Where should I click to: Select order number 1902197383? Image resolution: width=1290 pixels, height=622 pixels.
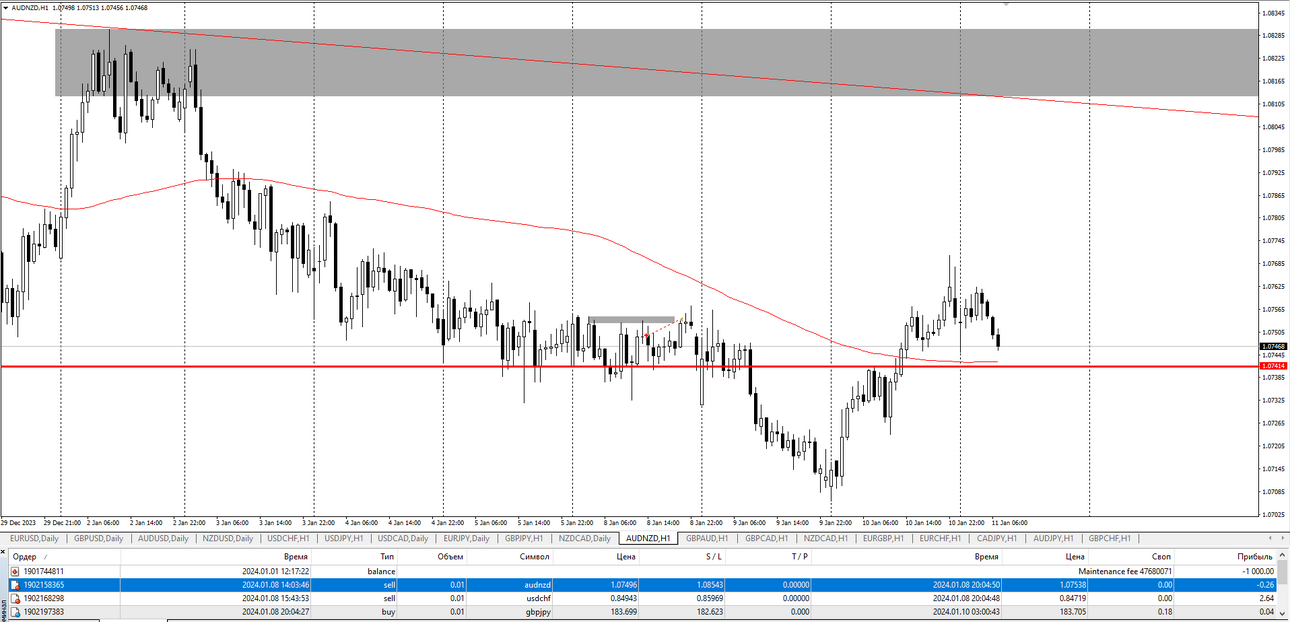(x=44, y=611)
